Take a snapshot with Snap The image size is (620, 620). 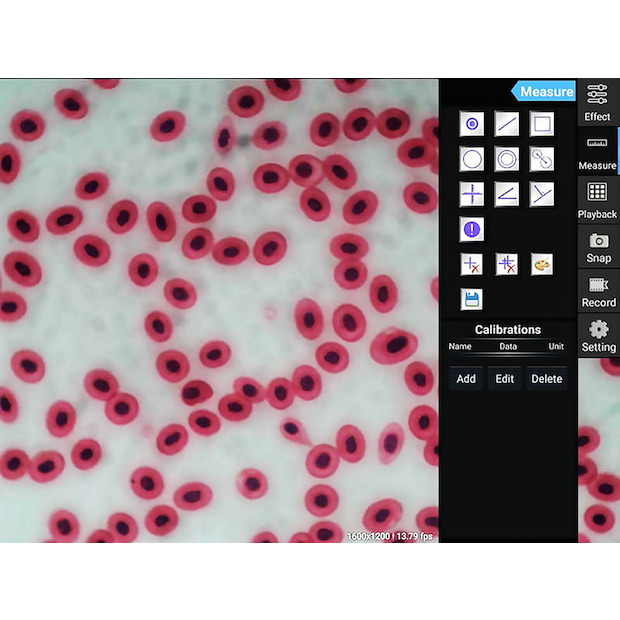pyautogui.click(x=598, y=247)
